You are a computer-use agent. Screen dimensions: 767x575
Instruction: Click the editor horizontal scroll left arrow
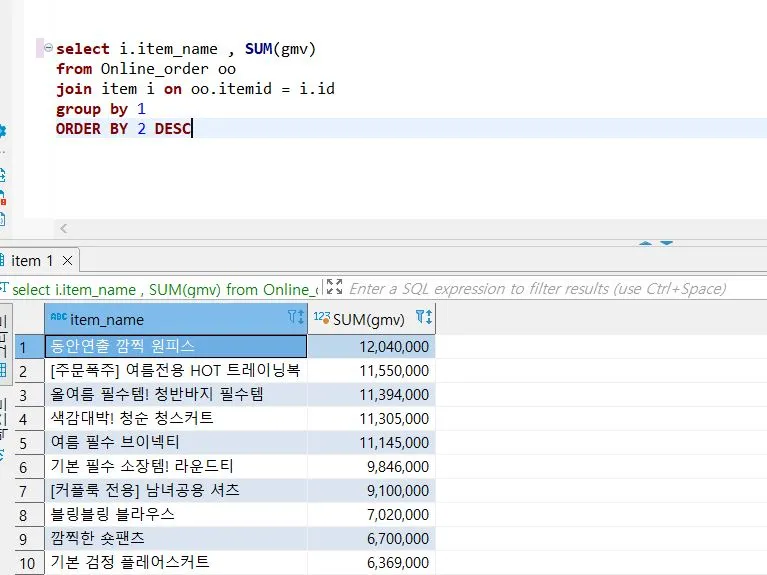tap(64, 229)
